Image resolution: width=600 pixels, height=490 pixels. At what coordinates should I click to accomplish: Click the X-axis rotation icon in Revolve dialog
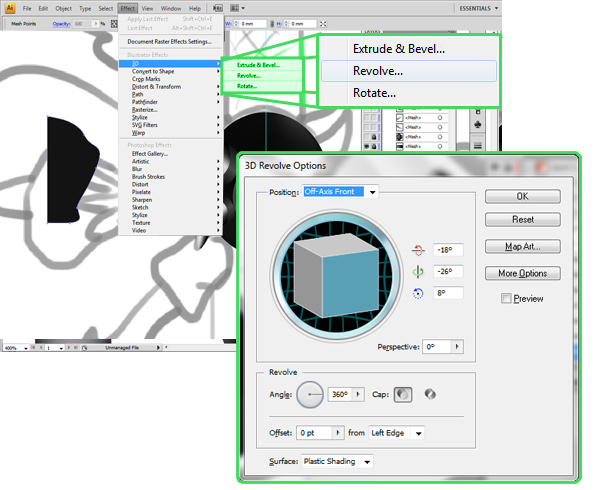point(418,251)
